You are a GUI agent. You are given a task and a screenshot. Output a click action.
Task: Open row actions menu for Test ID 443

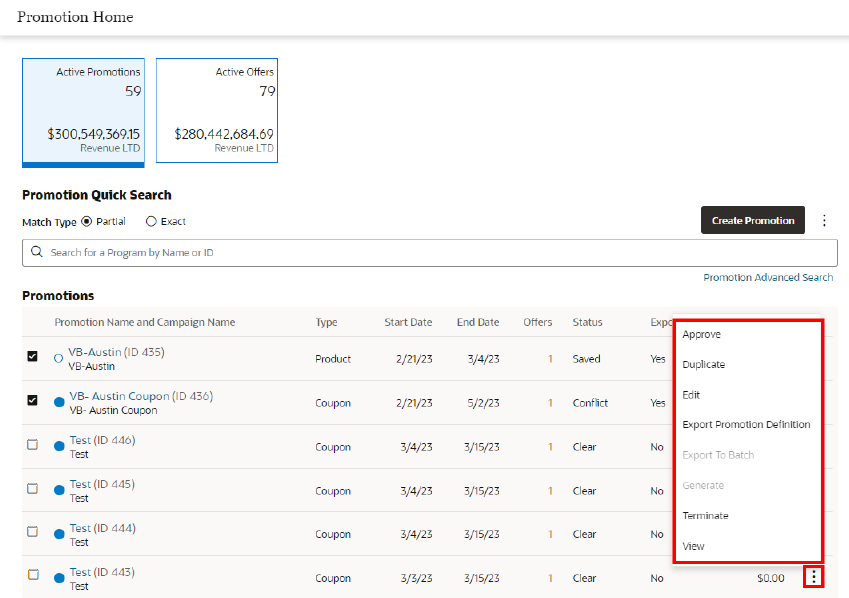pos(813,577)
